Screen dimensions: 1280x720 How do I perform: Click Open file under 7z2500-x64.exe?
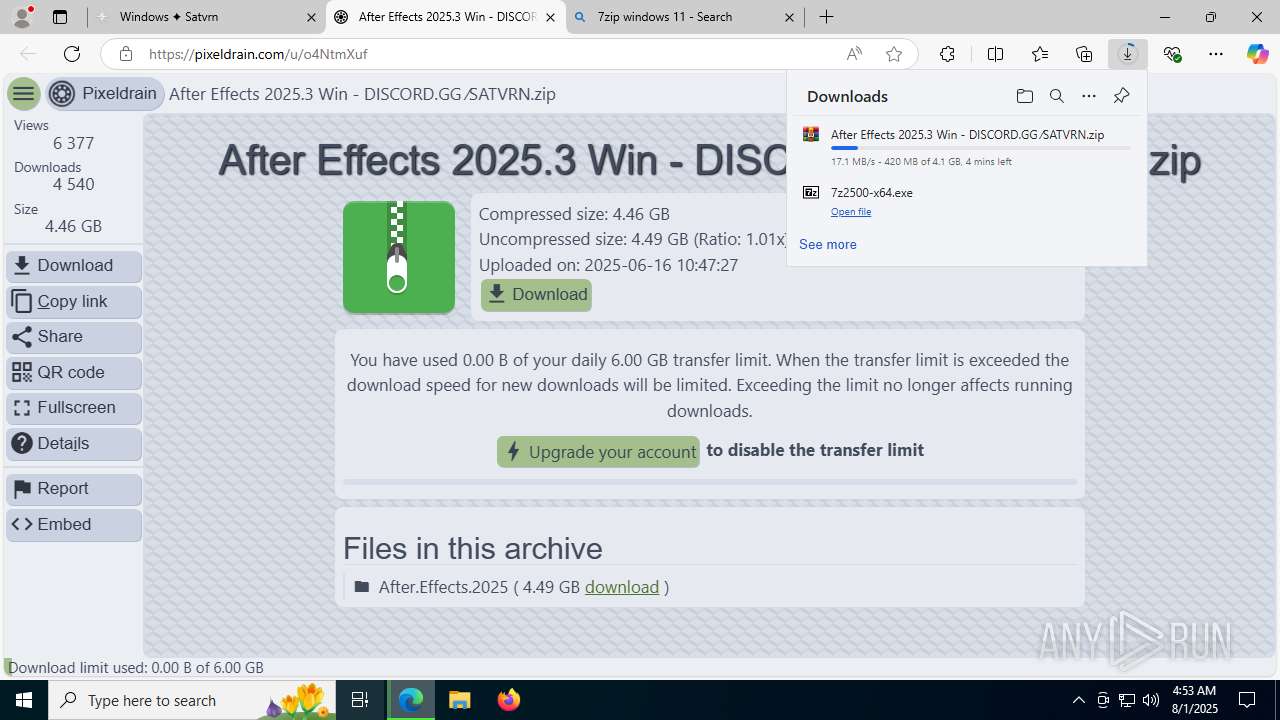(851, 212)
